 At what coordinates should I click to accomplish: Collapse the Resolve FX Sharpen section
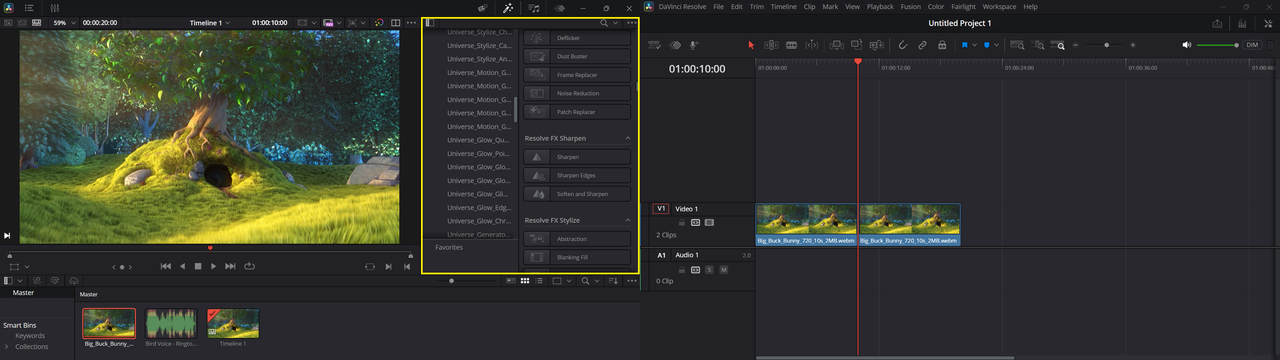point(628,138)
